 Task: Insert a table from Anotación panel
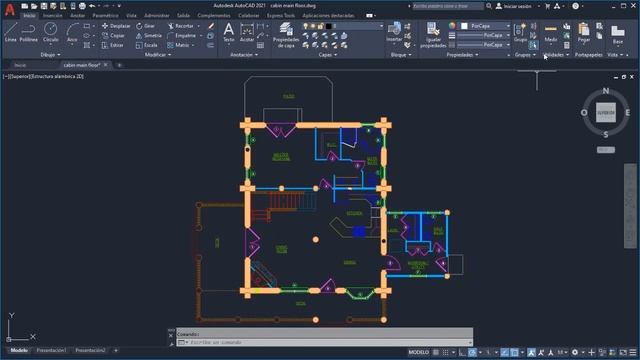[260, 45]
